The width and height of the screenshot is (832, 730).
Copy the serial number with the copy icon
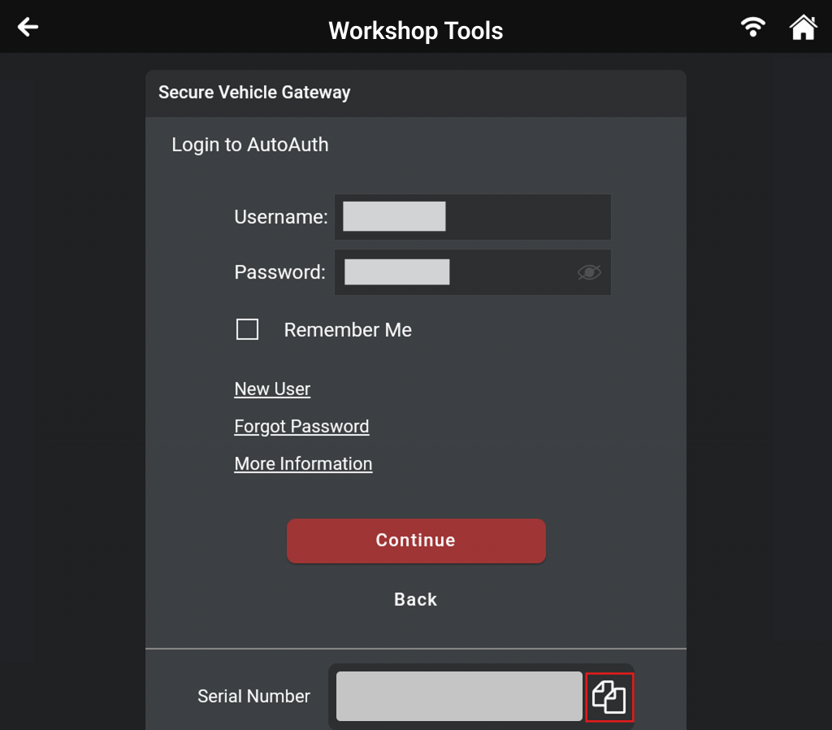tap(609, 697)
